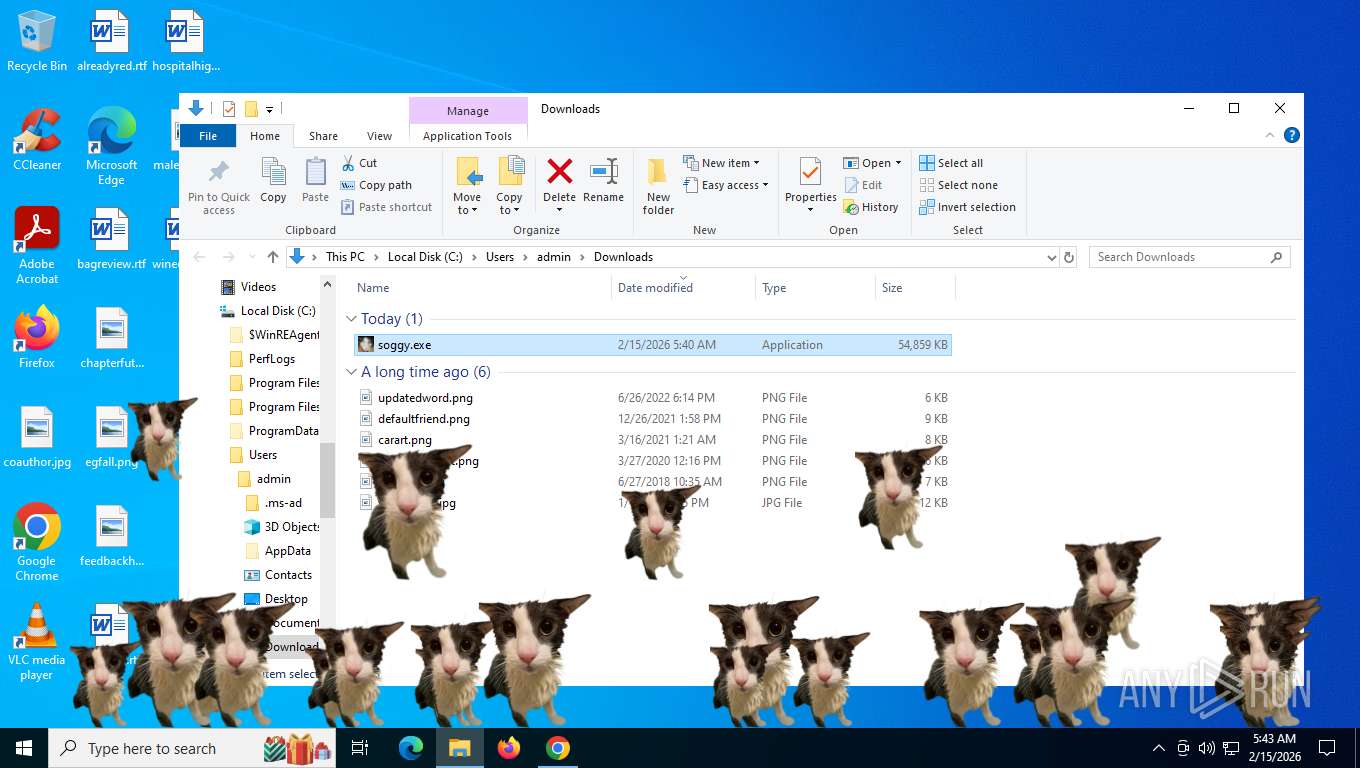Sort by Date modified column header
The width and height of the screenshot is (1360, 768).
coord(683,288)
